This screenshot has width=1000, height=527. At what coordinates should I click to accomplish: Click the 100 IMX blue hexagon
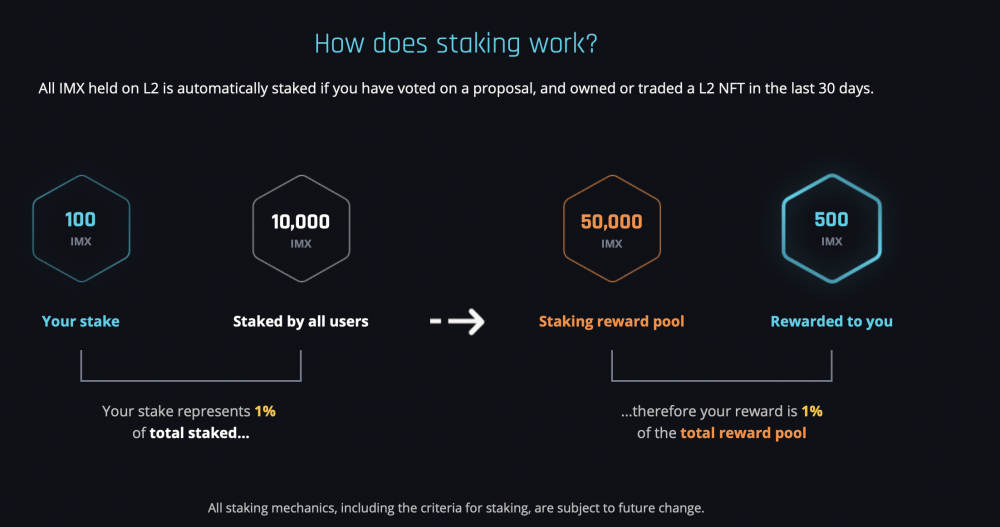pyautogui.click(x=81, y=228)
